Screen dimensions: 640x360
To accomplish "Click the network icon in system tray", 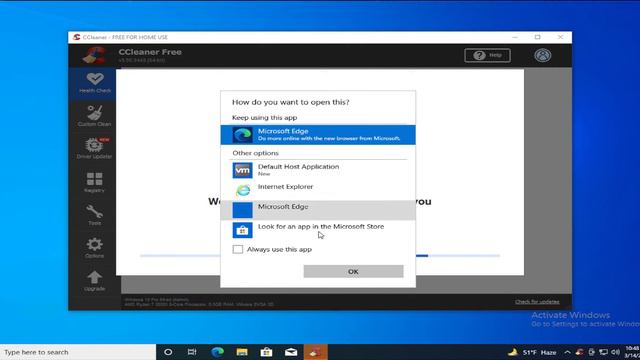I will (x=603, y=352).
